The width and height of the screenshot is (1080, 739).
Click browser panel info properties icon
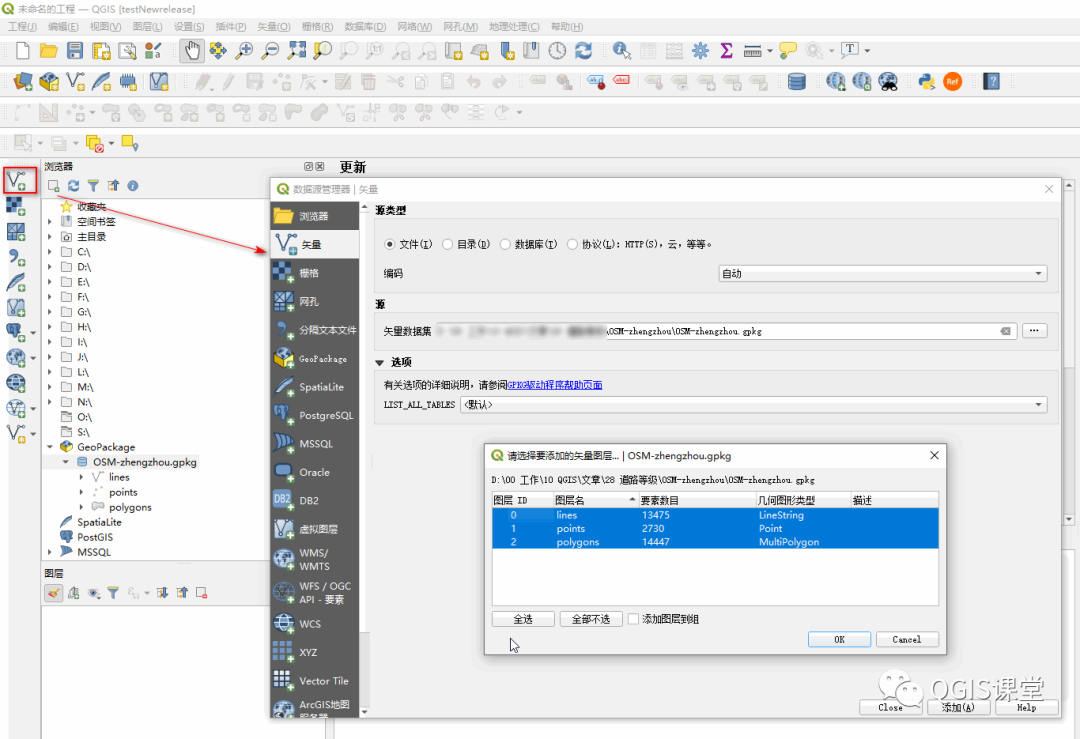point(133,186)
